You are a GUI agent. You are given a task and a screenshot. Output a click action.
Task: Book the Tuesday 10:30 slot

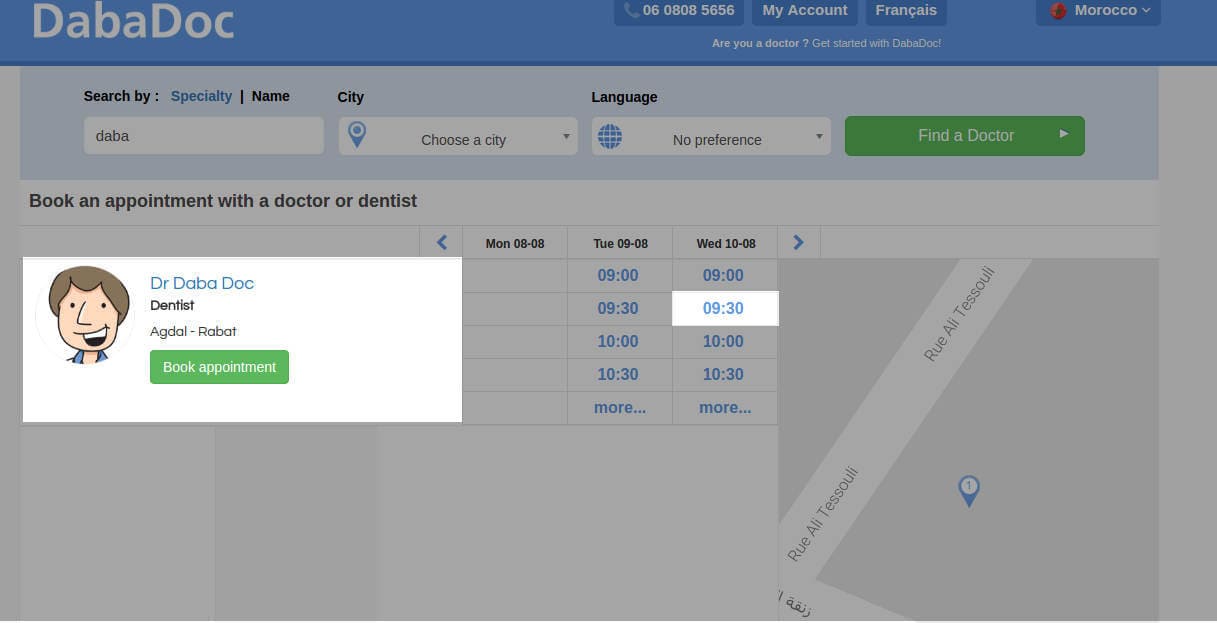coord(618,374)
